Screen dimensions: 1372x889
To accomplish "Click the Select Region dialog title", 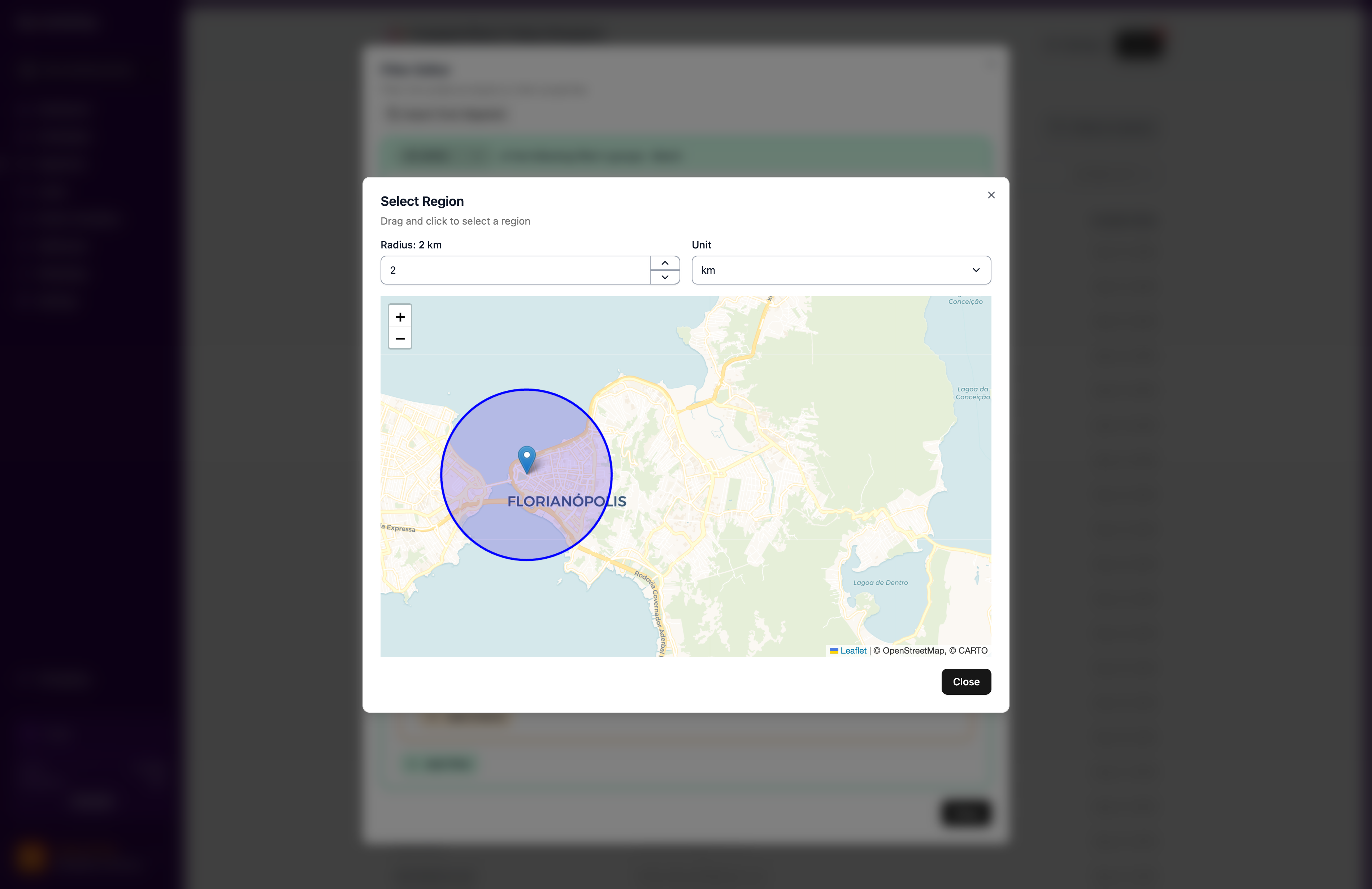I will [422, 201].
